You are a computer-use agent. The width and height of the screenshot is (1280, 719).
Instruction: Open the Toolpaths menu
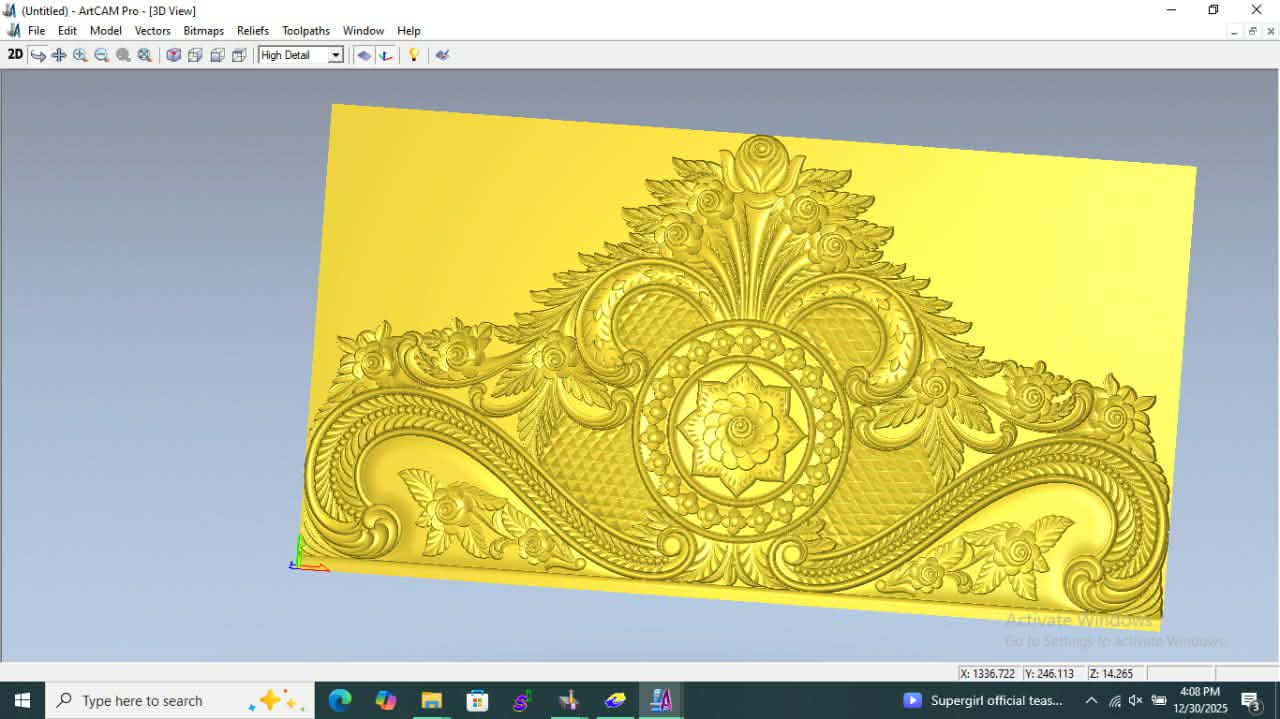click(x=306, y=31)
